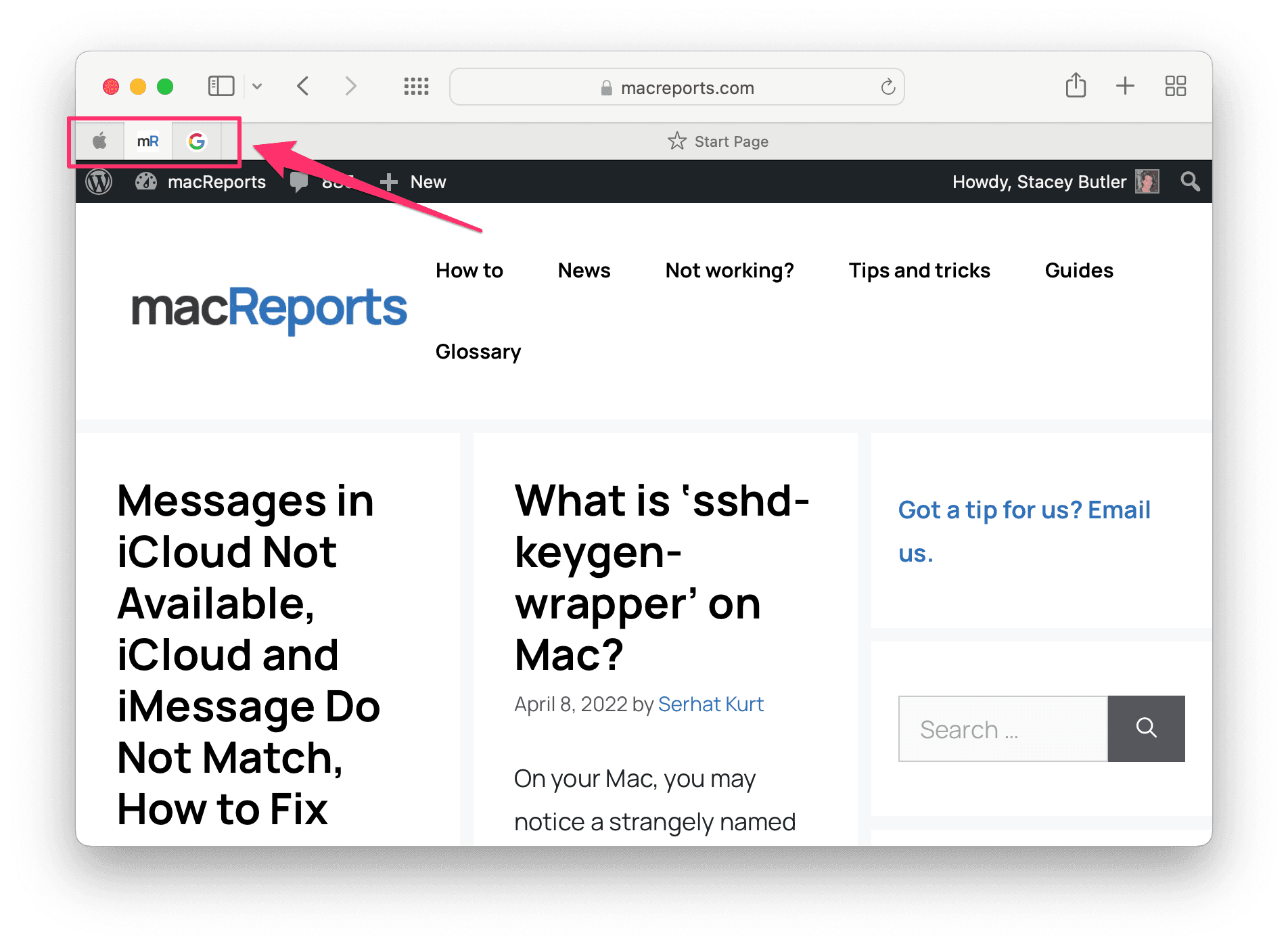Toggle the Safari sidebar icon
Viewport: 1288px width, 946px height.
[x=221, y=86]
